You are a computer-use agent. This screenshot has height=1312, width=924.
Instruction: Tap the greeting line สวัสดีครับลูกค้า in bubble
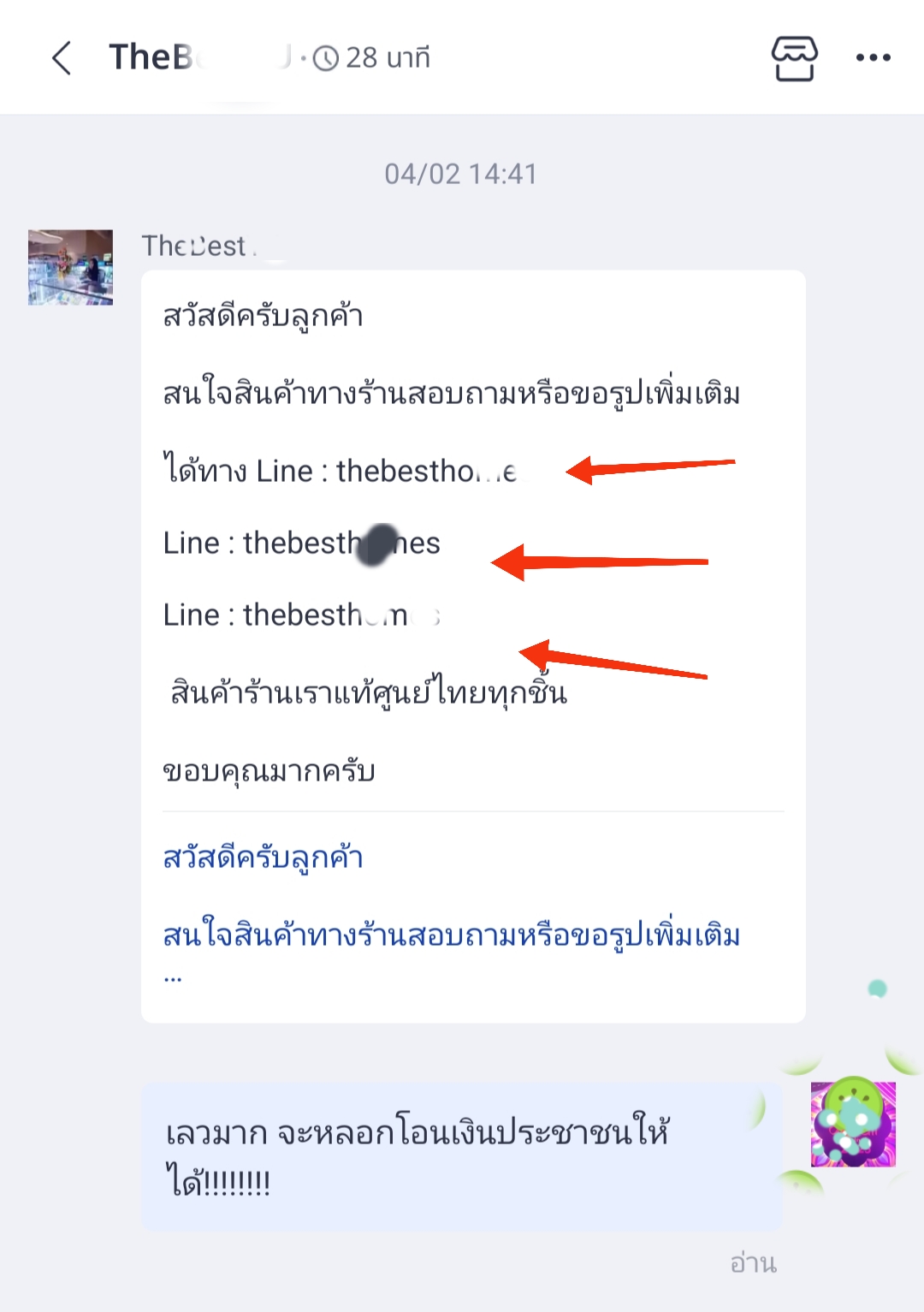tap(264, 316)
